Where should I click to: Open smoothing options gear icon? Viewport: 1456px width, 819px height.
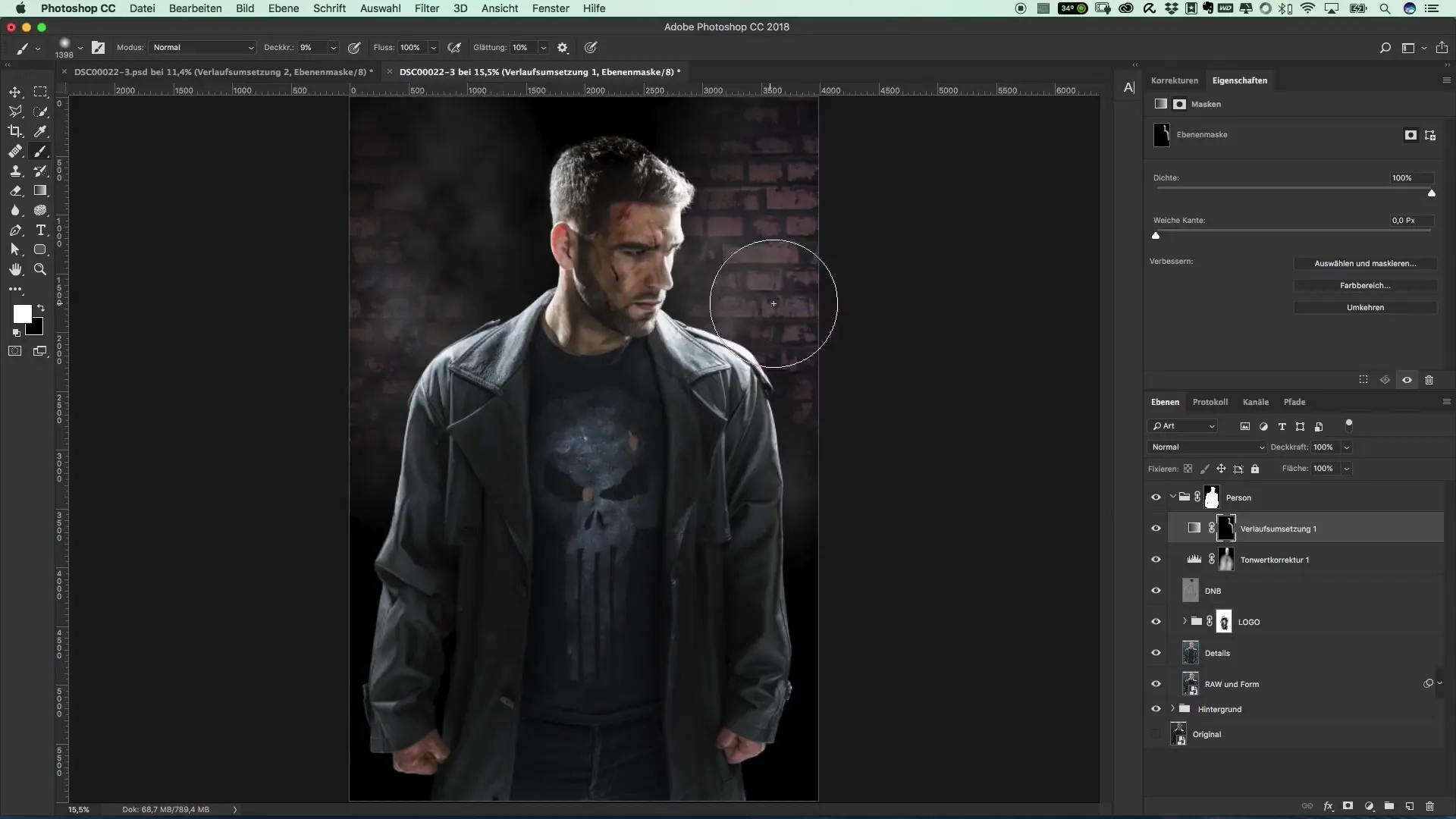563,48
